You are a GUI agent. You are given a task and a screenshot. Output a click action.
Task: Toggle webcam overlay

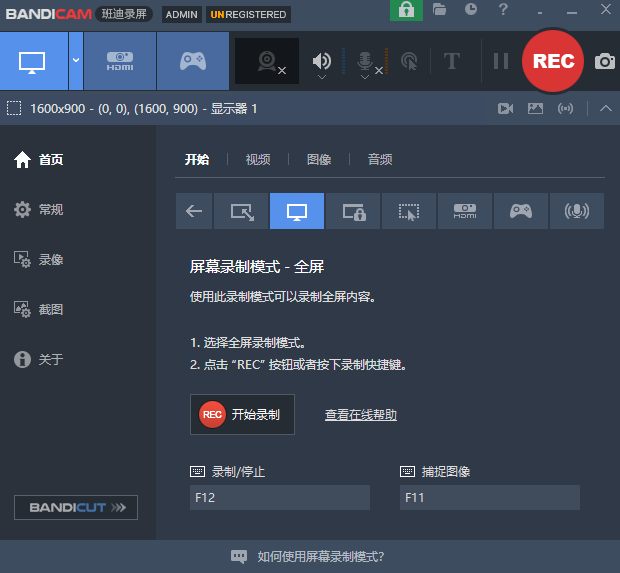(x=267, y=61)
